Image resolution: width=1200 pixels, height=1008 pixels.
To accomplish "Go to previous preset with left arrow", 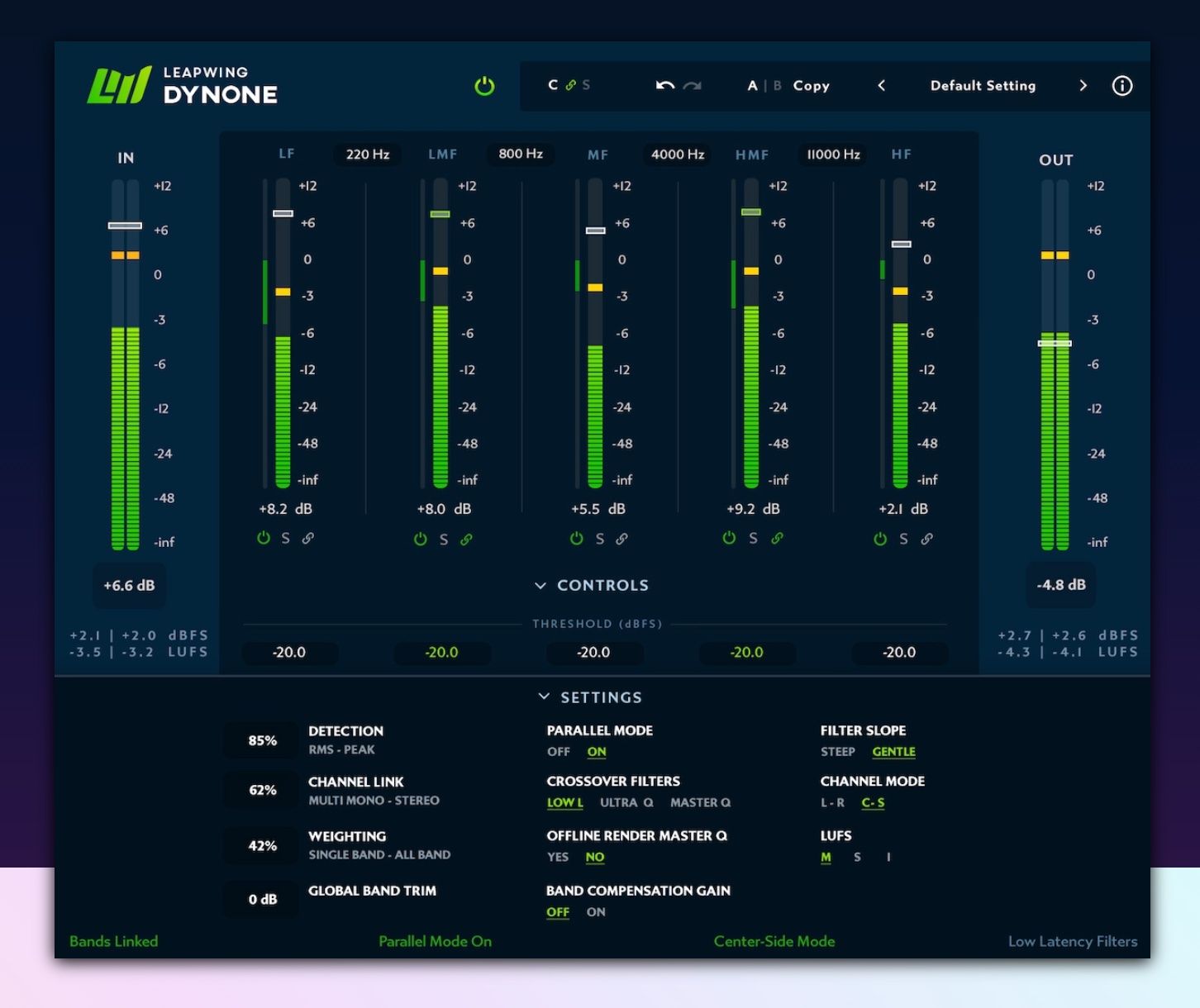I will (881, 85).
